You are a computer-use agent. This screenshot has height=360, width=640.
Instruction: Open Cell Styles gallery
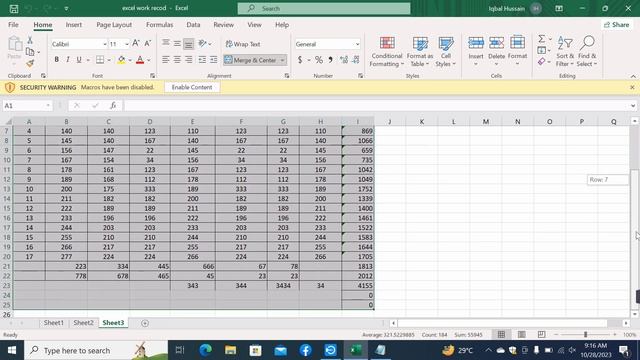(445, 51)
